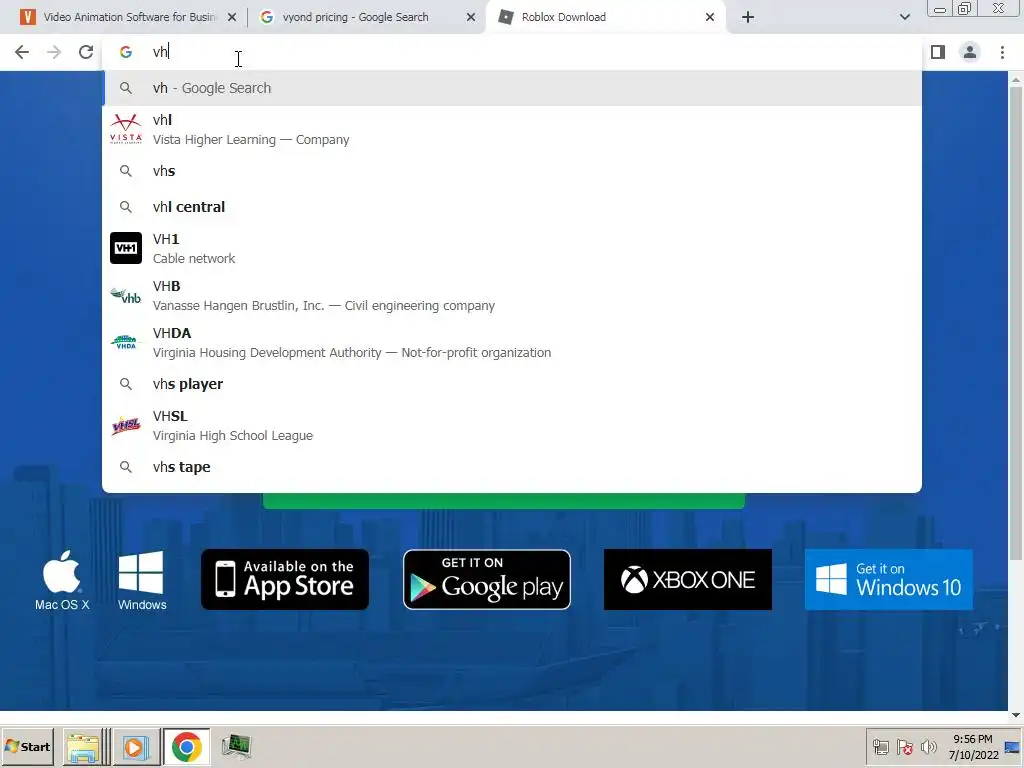Open Windows Explorer from the taskbar

pos(84,746)
